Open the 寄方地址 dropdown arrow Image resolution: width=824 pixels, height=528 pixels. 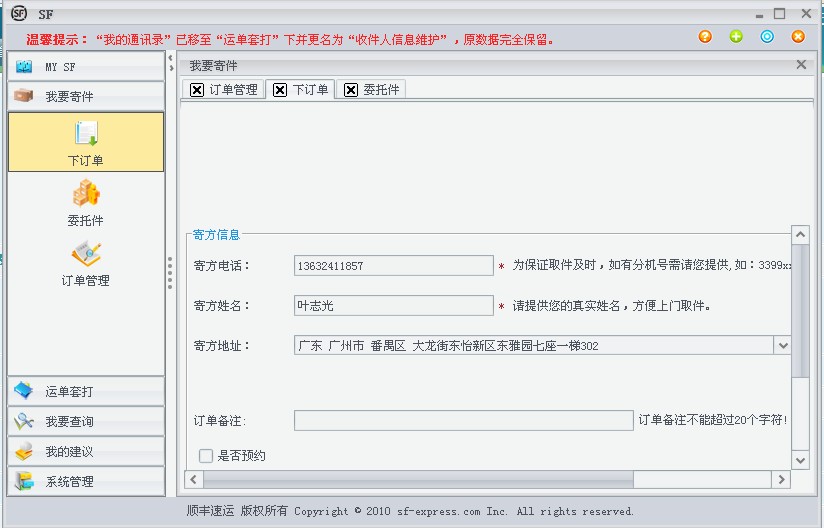(782, 345)
